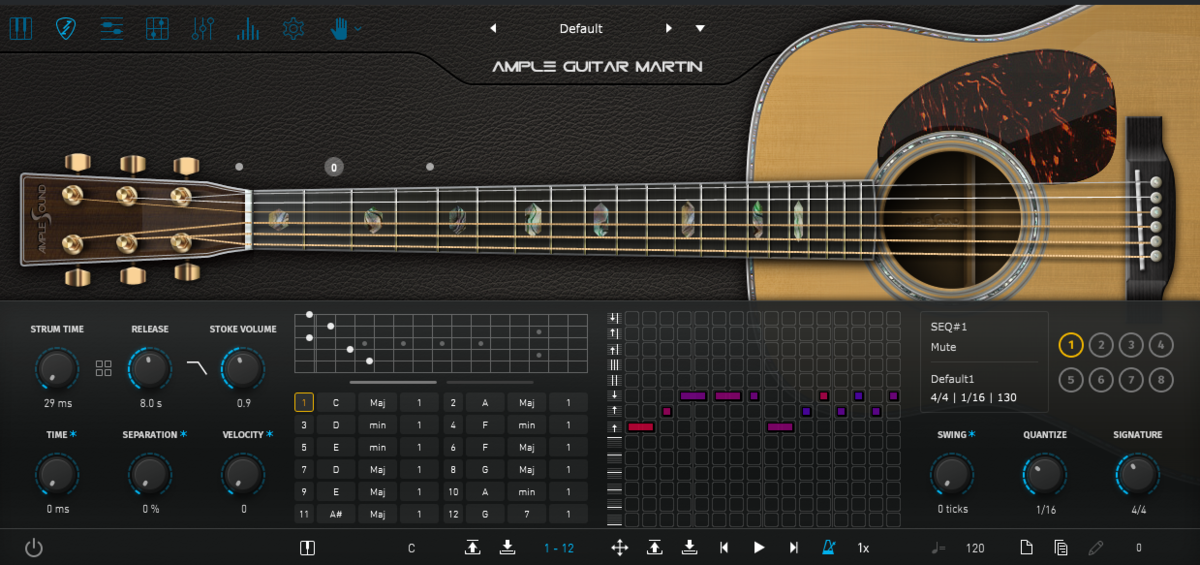Screen dimensions: 1200x565
Task: Click the capo position marker showing 0
Action: point(334,167)
